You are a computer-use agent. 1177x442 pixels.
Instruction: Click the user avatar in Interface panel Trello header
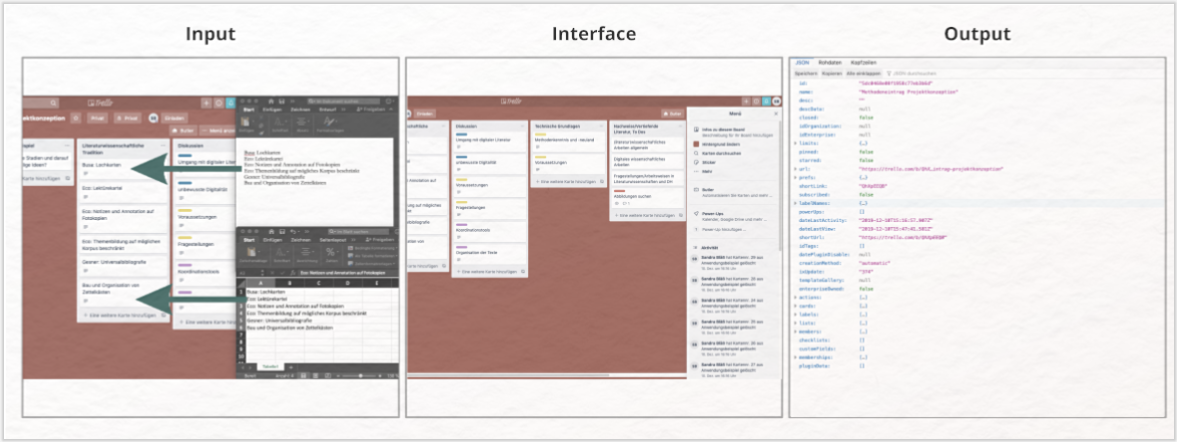776,101
